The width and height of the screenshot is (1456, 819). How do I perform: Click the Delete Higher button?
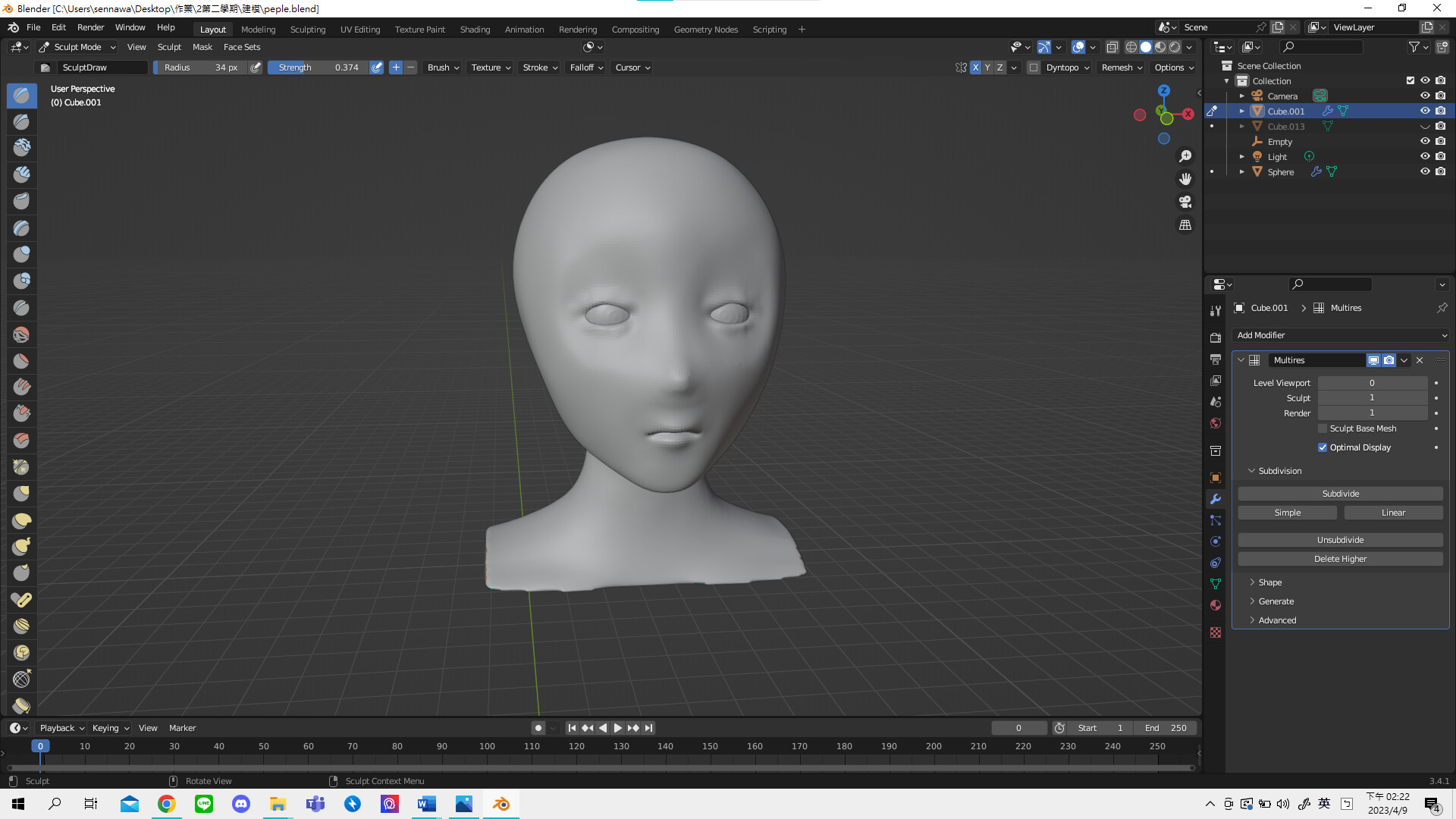1340,559
